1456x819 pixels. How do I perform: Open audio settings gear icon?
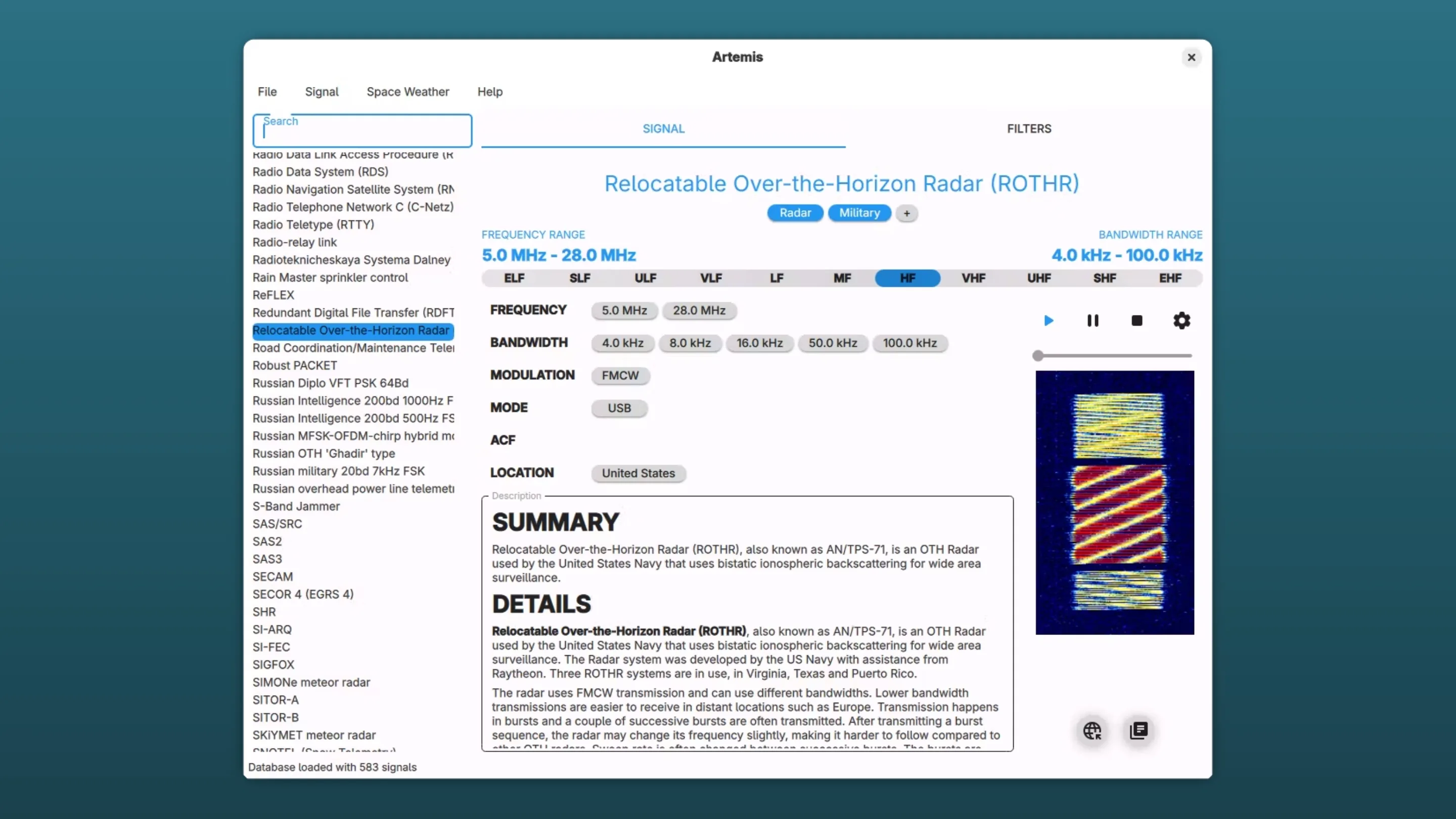click(1181, 321)
